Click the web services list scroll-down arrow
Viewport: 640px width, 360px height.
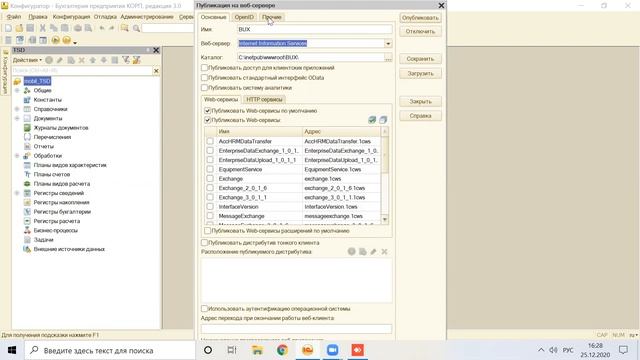click(384, 220)
